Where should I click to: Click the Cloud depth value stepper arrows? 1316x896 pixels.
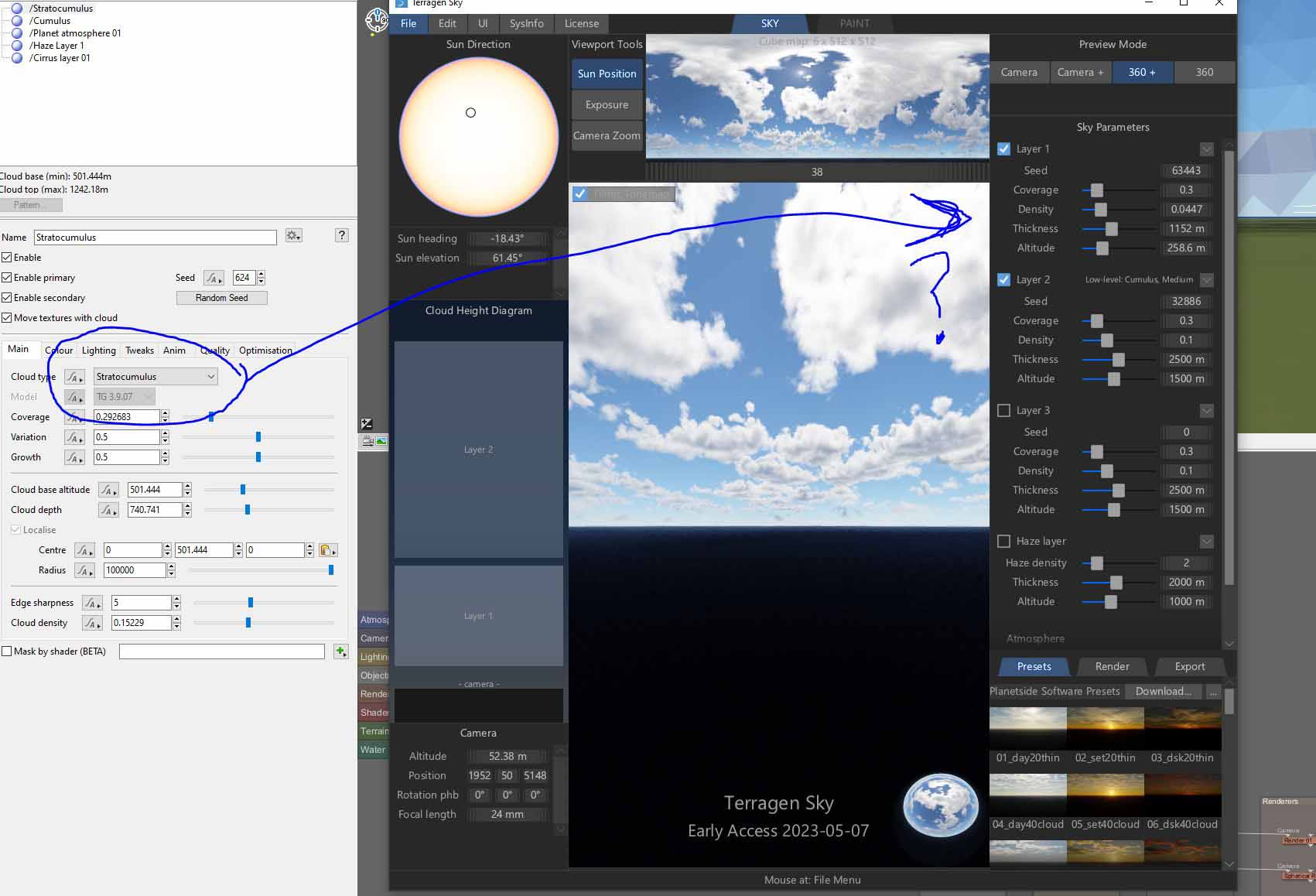(x=187, y=510)
